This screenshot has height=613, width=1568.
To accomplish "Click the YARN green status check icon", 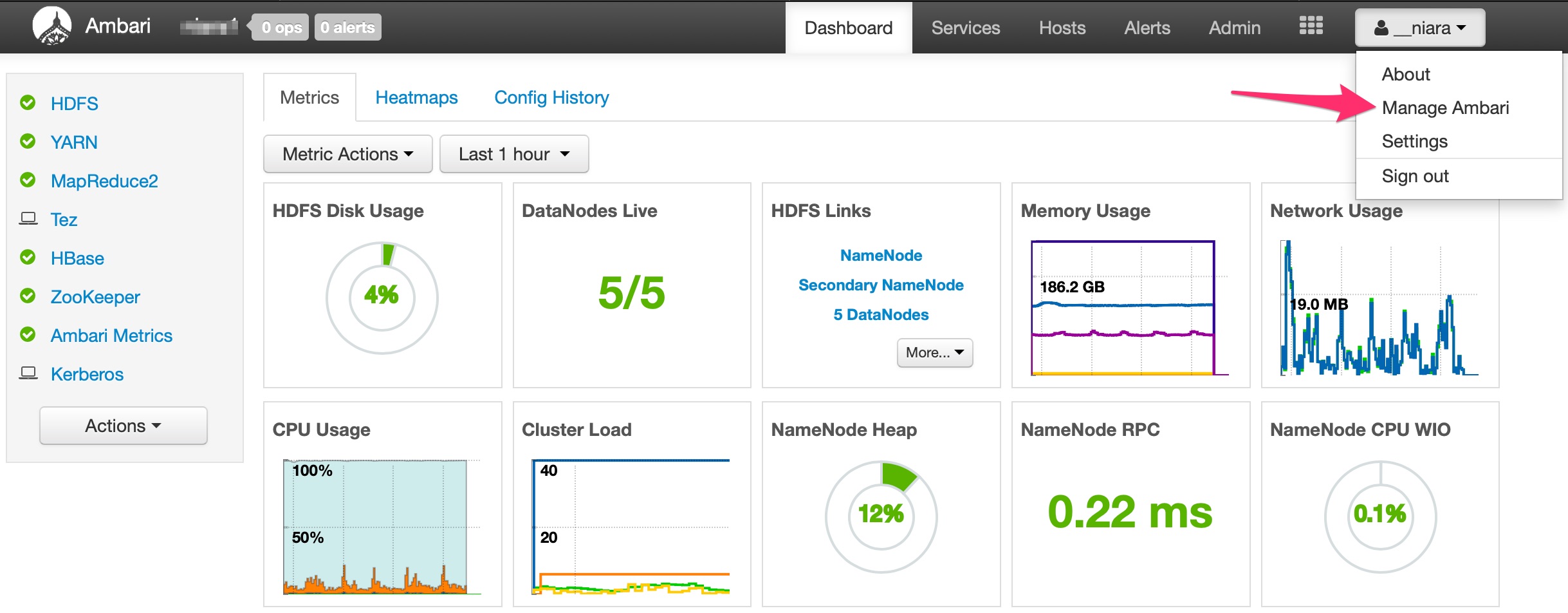I will tap(28, 141).
